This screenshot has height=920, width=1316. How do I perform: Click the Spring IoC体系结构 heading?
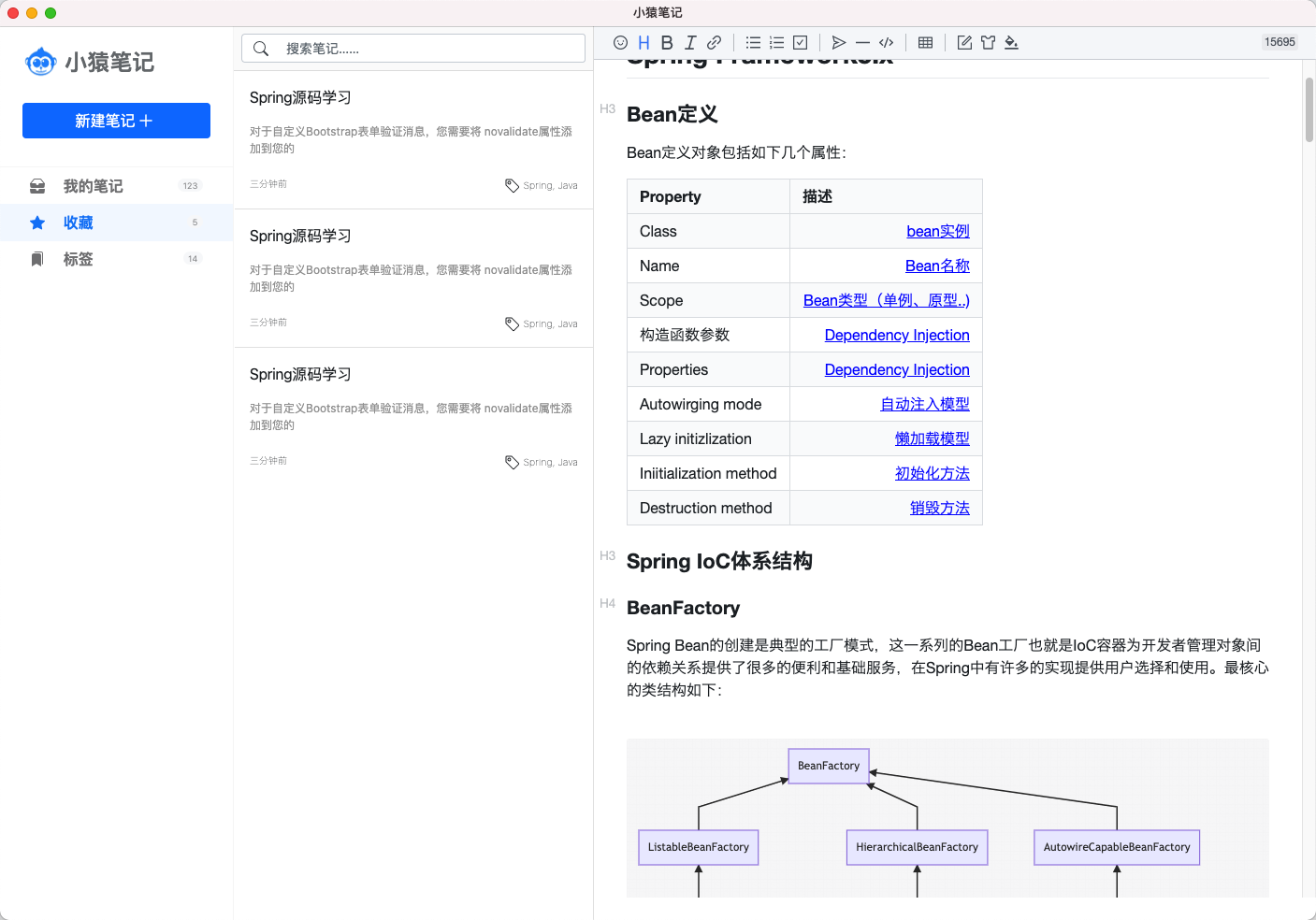pyautogui.click(x=719, y=561)
